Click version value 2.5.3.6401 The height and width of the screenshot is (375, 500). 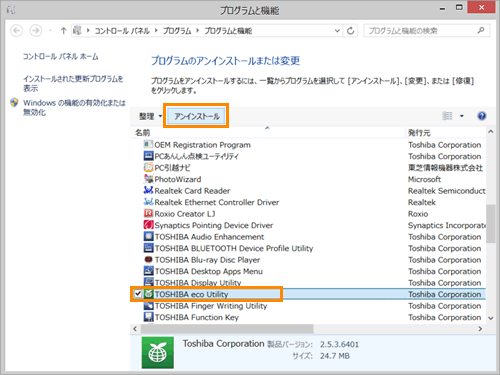(x=339, y=344)
